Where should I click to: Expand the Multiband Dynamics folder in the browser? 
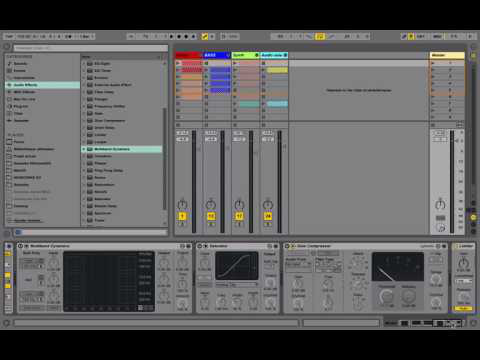click(x=84, y=149)
